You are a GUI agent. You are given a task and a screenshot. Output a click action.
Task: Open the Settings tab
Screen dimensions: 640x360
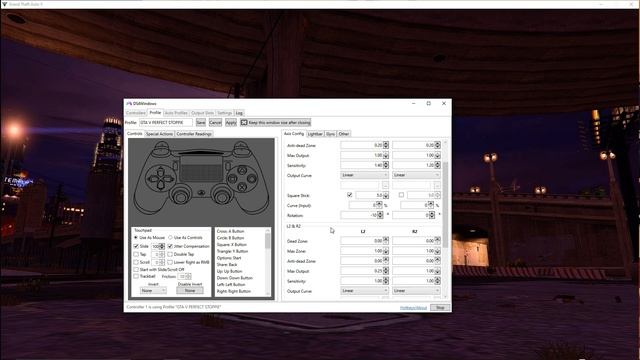tap(224, 113)
